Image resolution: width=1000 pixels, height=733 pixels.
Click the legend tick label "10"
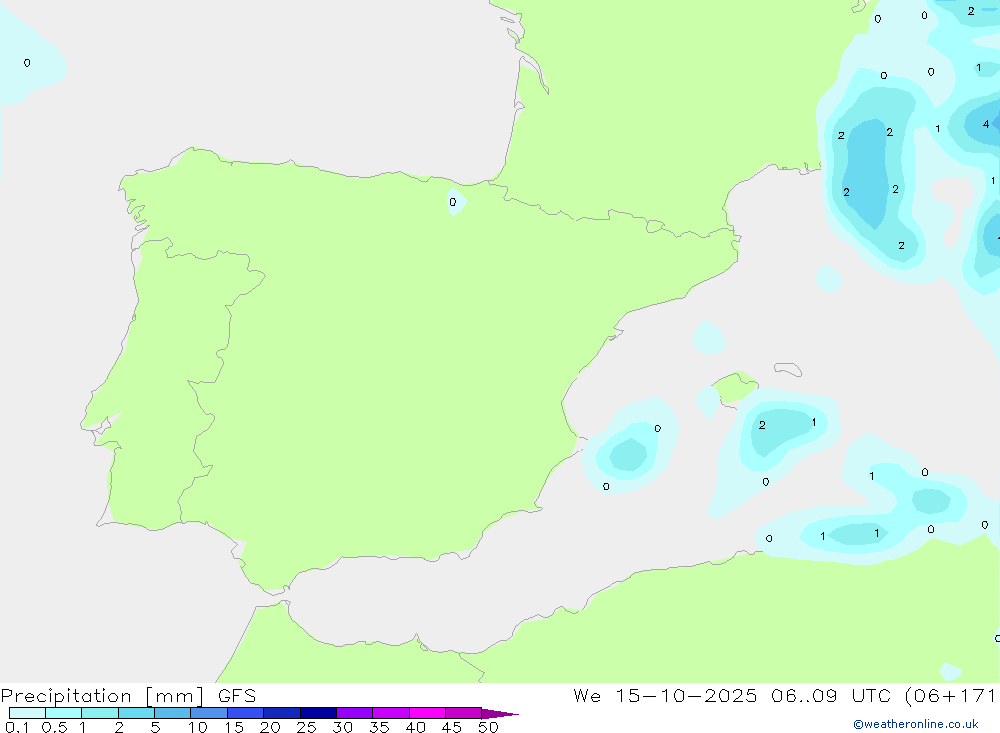tap(198, 727)
